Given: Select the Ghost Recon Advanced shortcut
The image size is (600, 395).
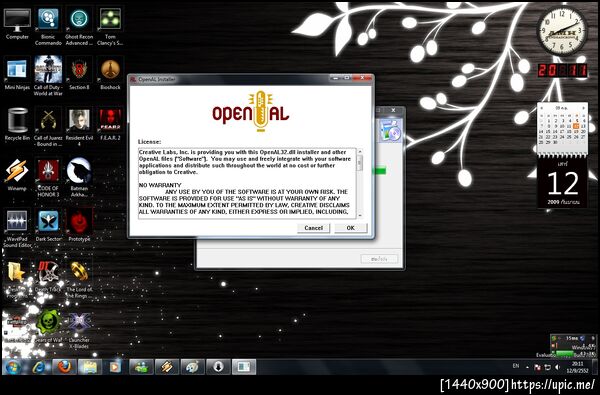Looking at the screenshot, I should tap(79, 26).
